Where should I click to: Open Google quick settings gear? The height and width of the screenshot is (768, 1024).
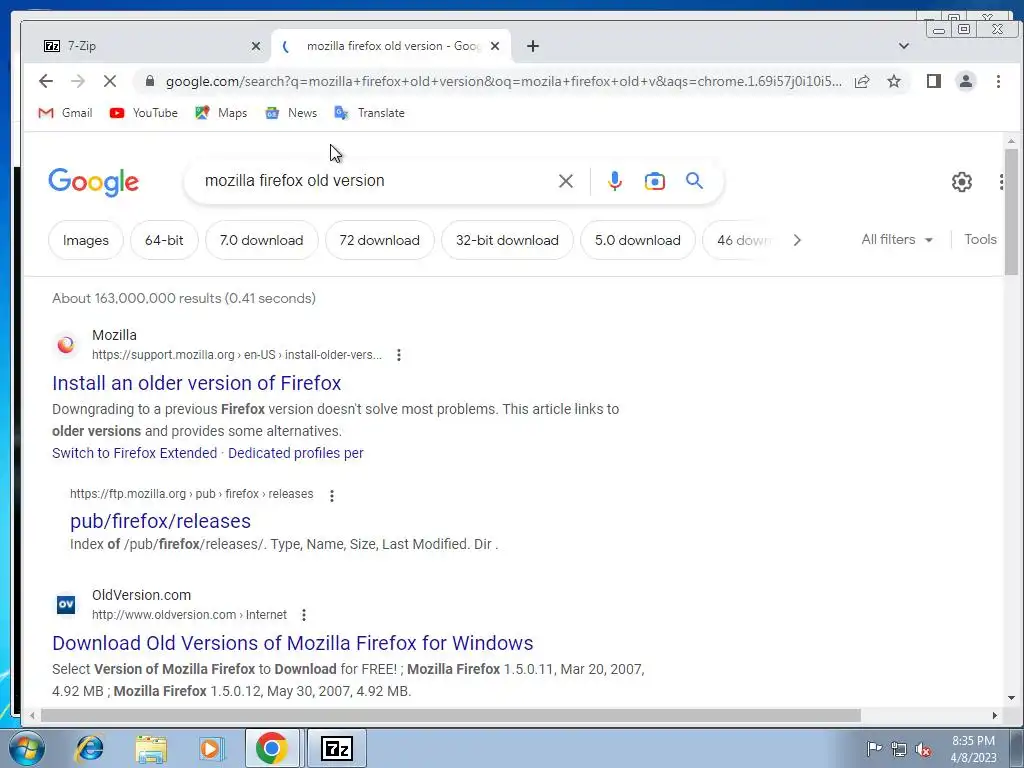pos(961,182)
